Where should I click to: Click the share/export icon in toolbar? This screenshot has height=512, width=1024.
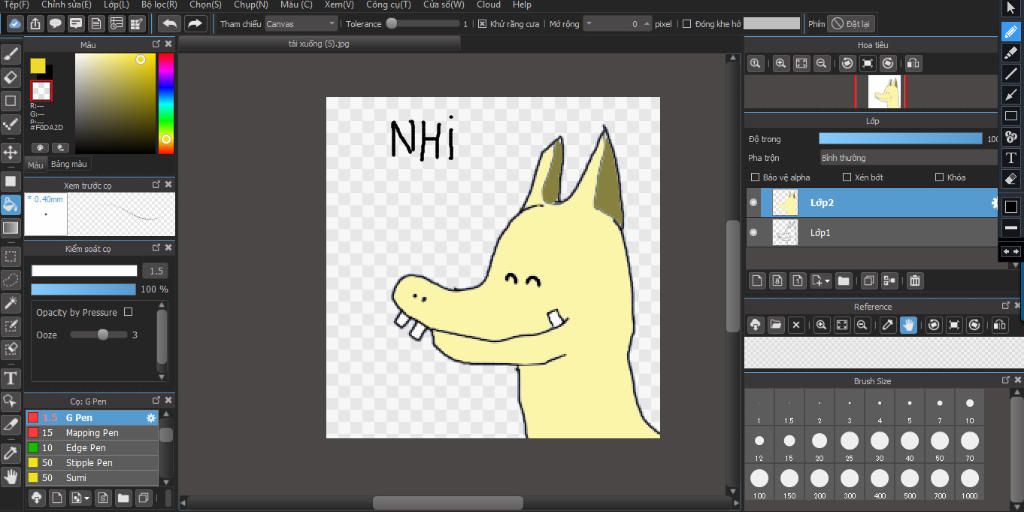36,24
